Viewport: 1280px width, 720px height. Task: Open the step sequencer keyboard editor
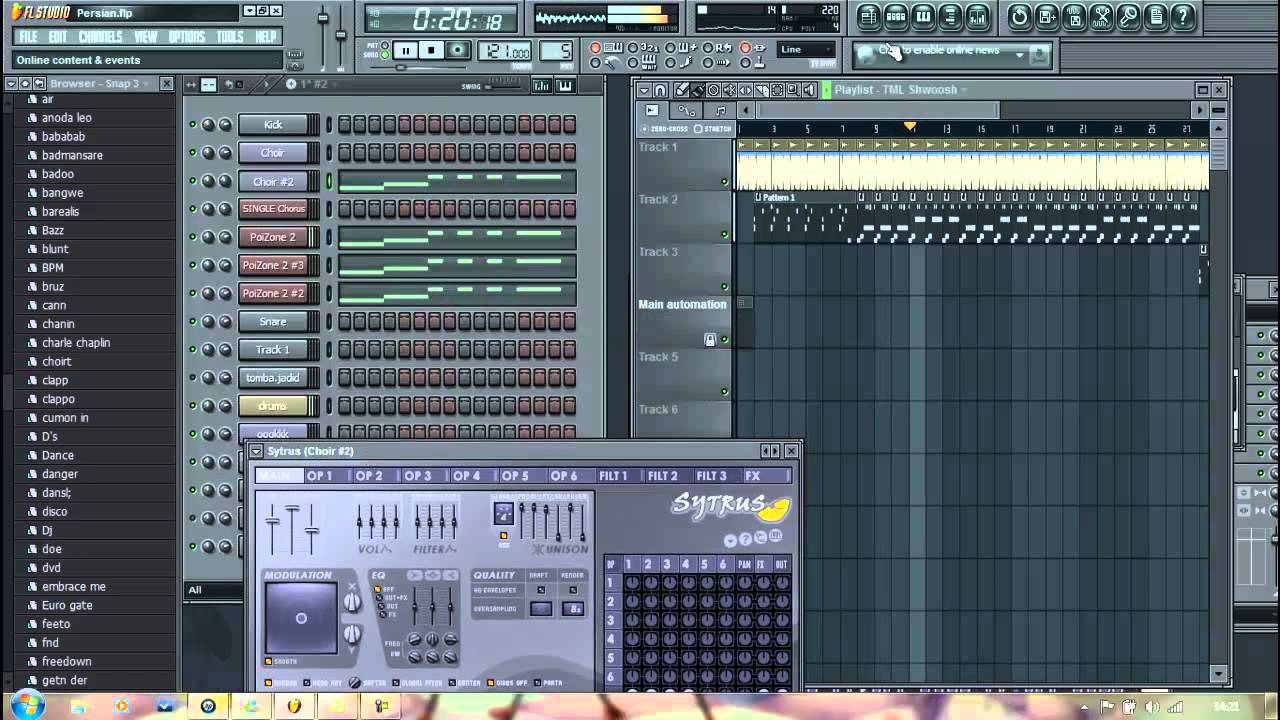[x=565, y=86]
